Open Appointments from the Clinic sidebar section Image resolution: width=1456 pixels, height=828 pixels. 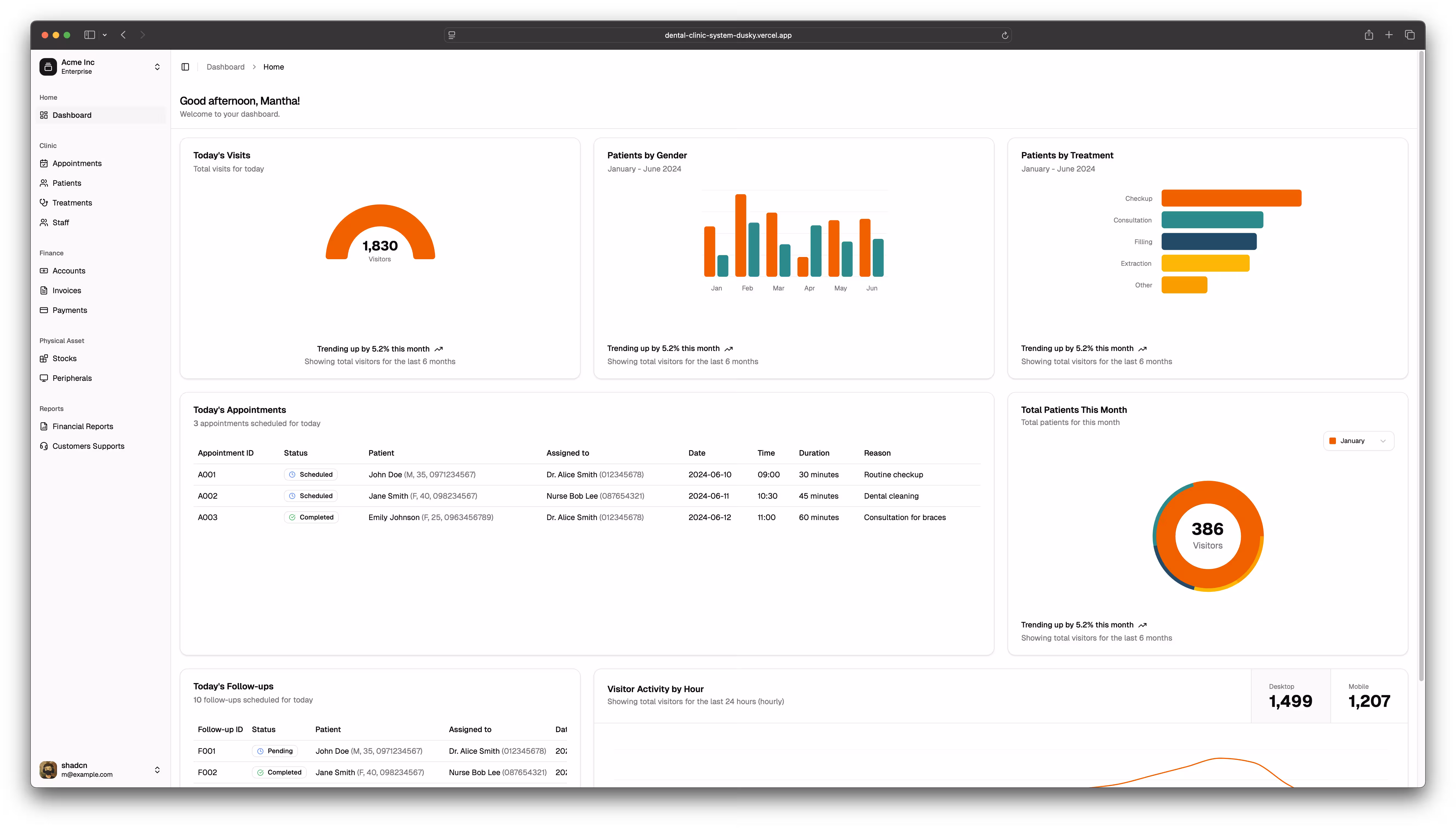tap(77, 163)
